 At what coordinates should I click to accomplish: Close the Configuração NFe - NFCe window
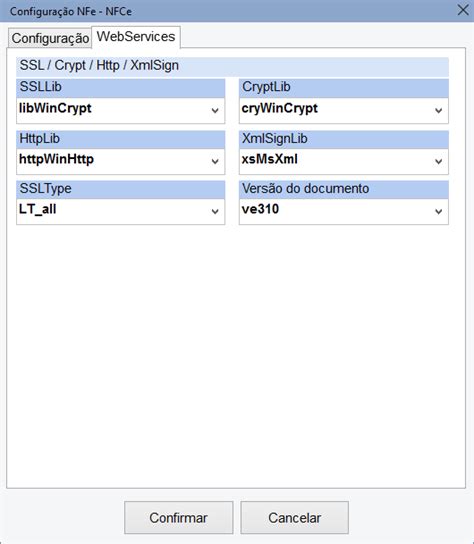point(463,10)
